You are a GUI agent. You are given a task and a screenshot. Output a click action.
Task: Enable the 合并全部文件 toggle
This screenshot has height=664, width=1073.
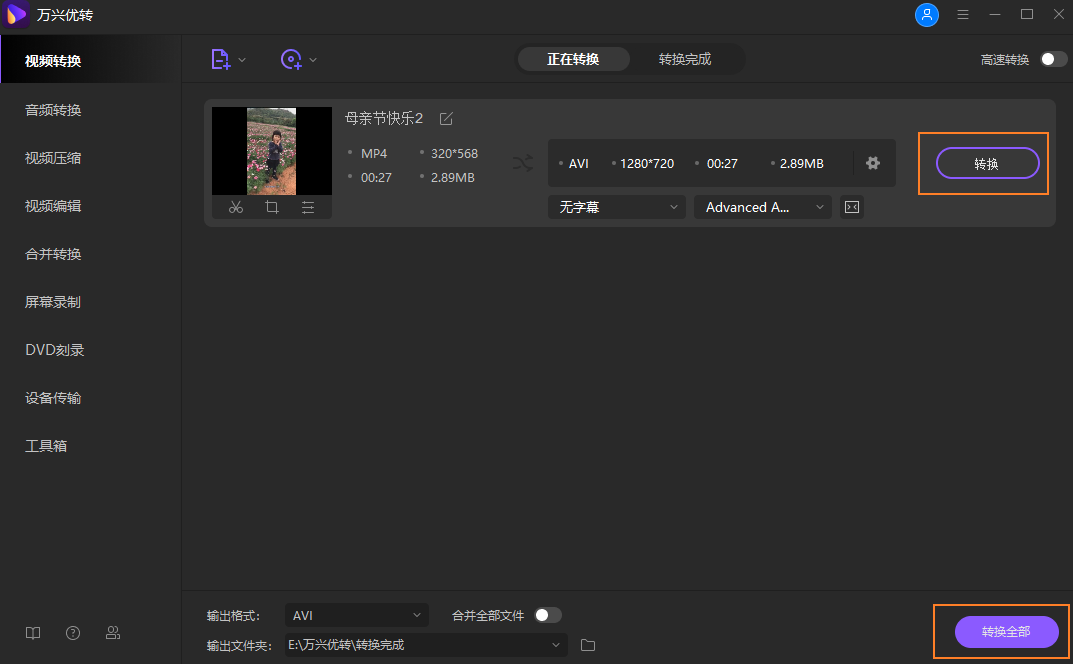click(x=548, y=615)
